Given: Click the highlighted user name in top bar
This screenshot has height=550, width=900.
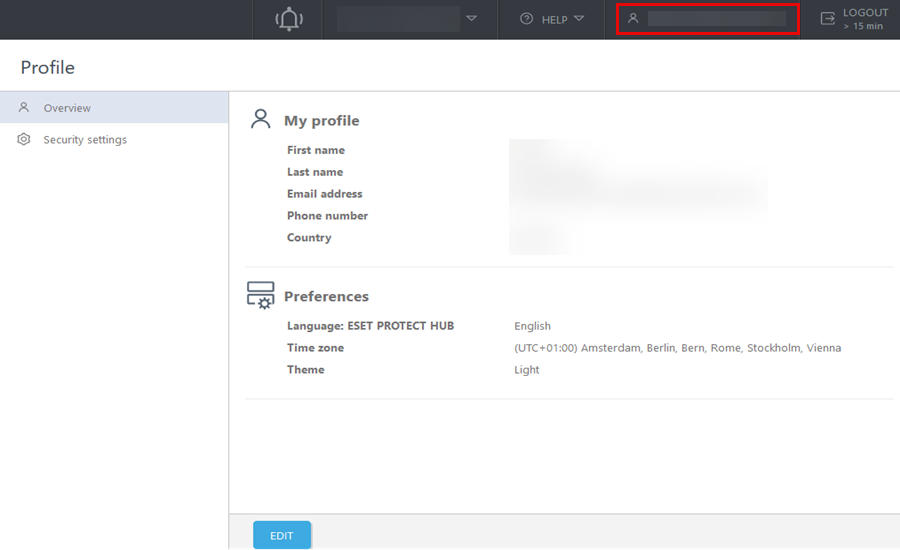Looking at the screenshot, I should coord(716,18).
